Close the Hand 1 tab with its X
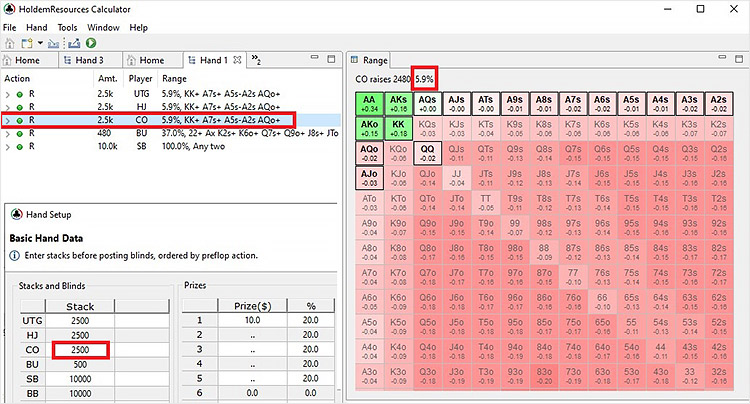The width and height of the screenshot is (750, 404). tap(236, 60)
